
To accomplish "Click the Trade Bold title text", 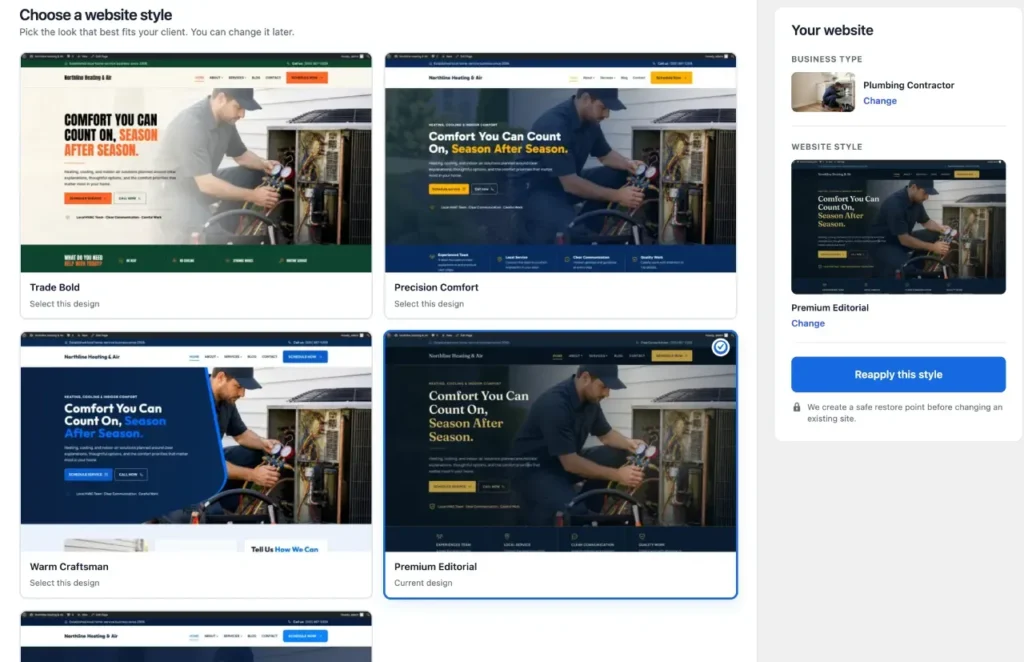I will click(55, 287).
